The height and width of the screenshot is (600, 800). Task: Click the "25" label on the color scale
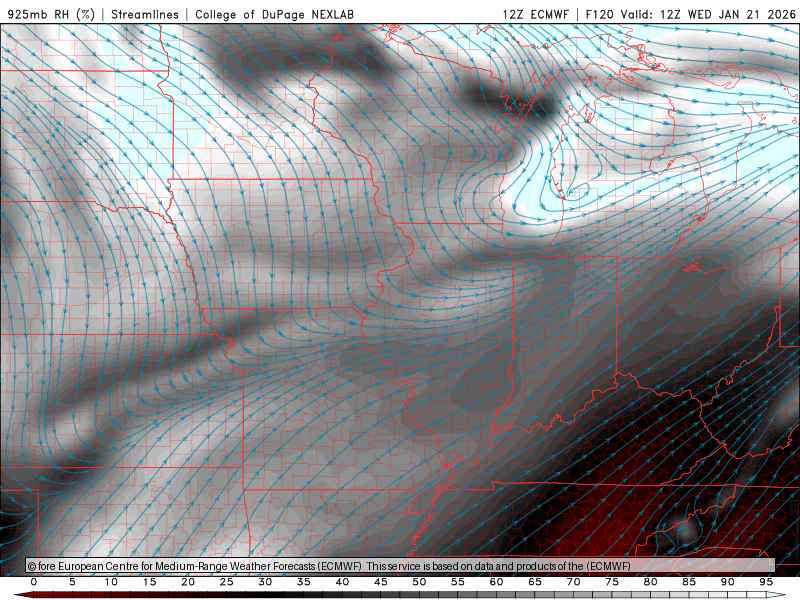click(x=227, y=582)
